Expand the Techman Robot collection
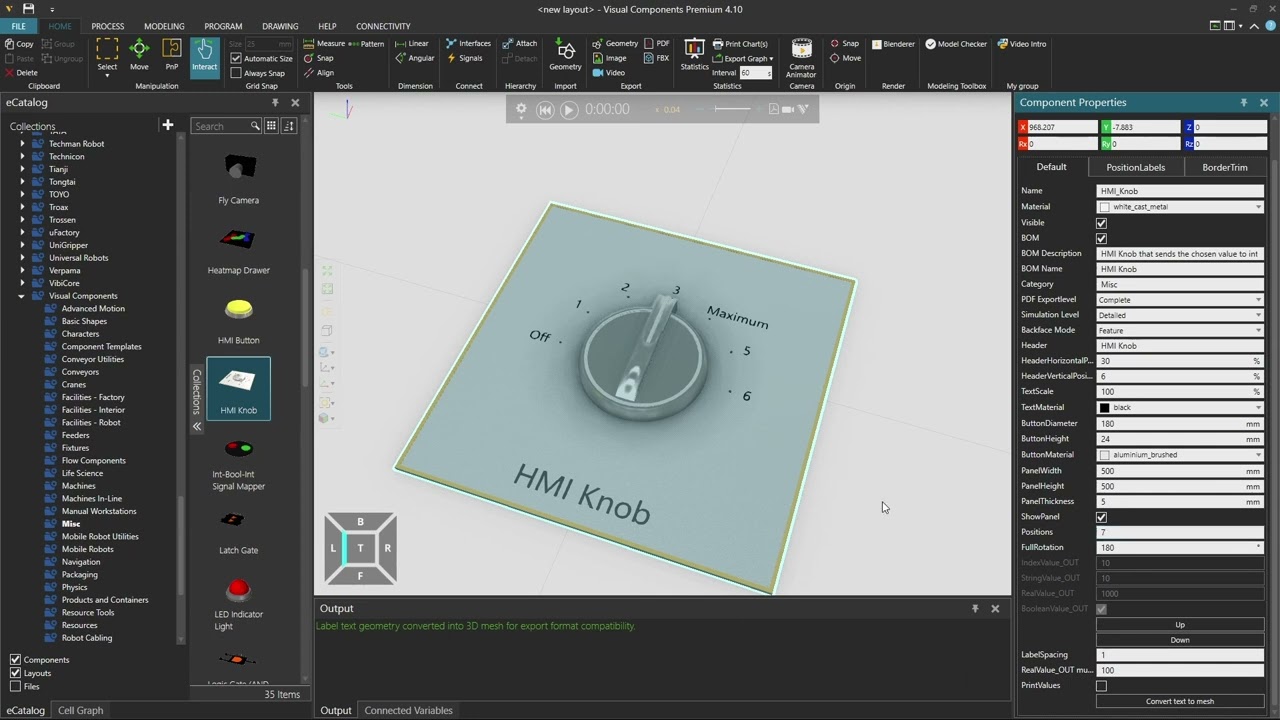1280x720 pixels. click(x=22, y=144)
